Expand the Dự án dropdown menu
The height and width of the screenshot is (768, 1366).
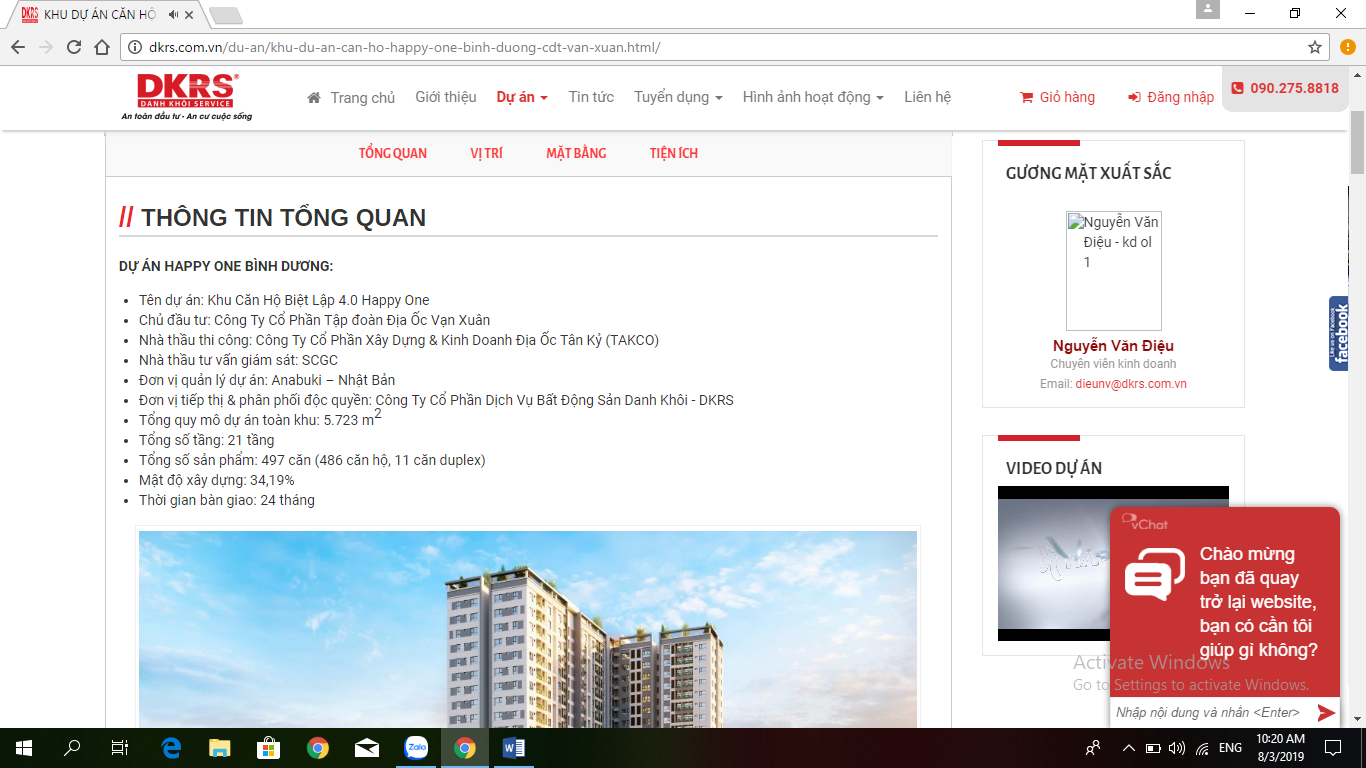tap(522, 97)
